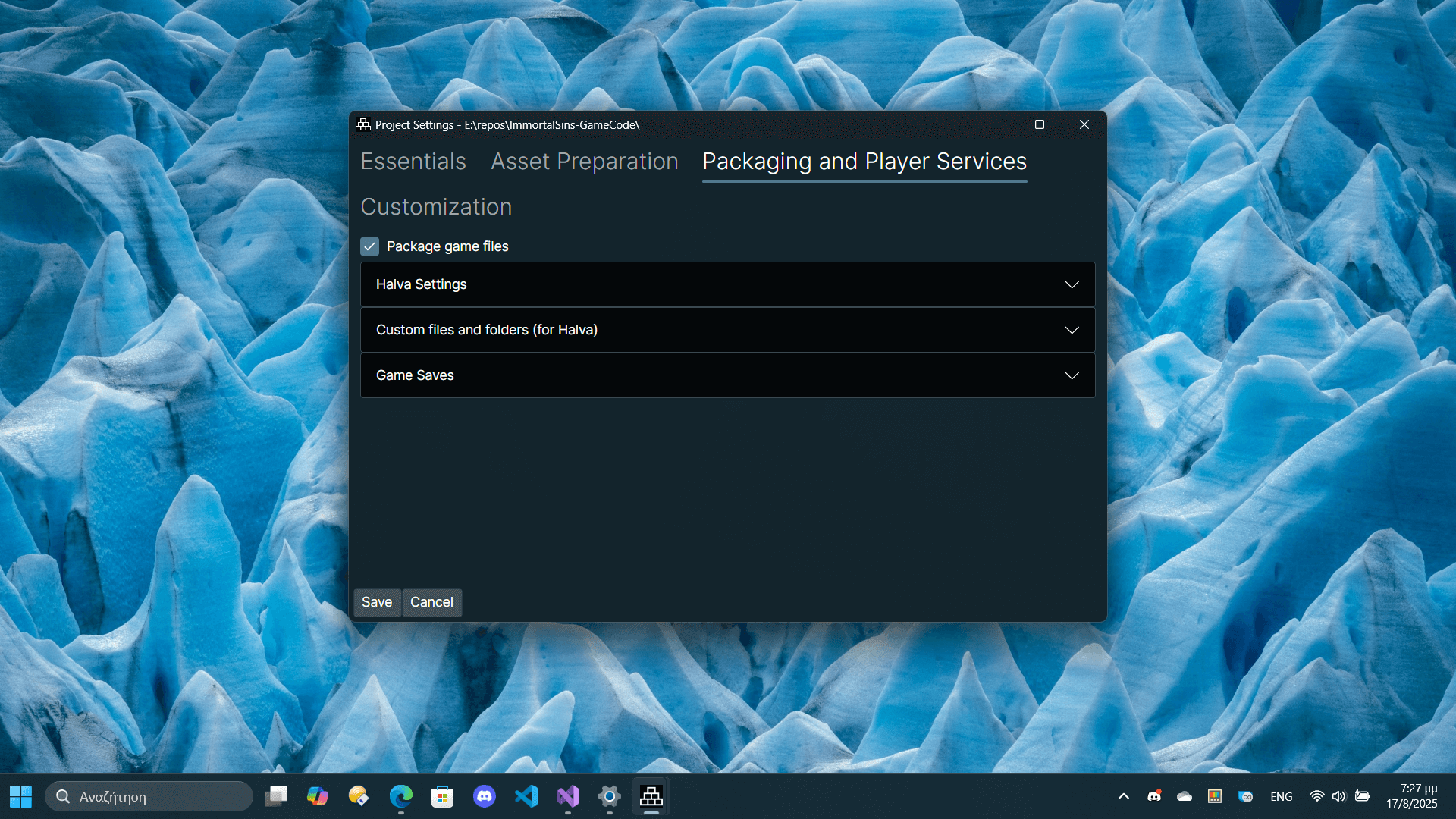1456x819 pixels.
Task: Switch to the Essentials tab
Action: point(413,162)
